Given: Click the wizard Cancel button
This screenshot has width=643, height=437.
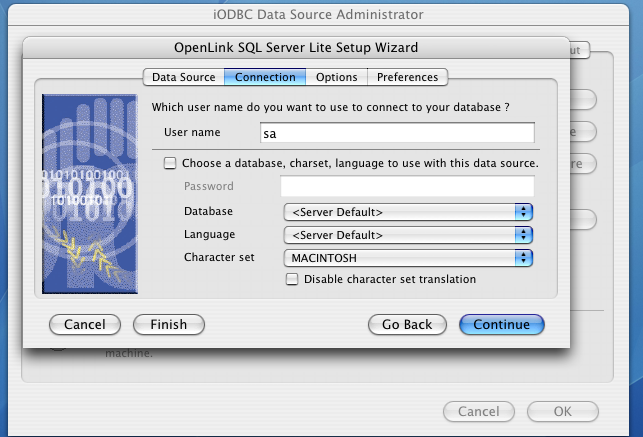Looking at the screenshot, I should [x=85, y=325].
